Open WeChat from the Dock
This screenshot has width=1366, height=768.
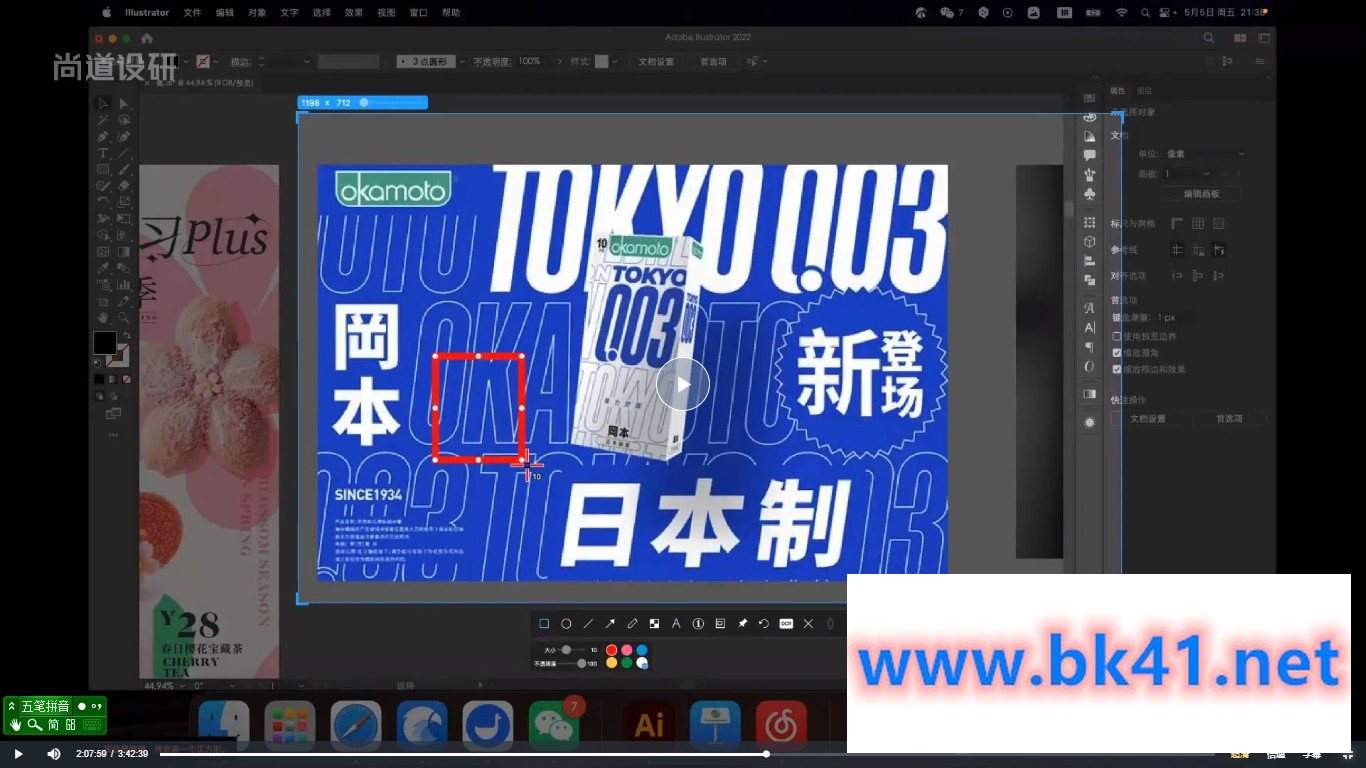click(553, 724)
